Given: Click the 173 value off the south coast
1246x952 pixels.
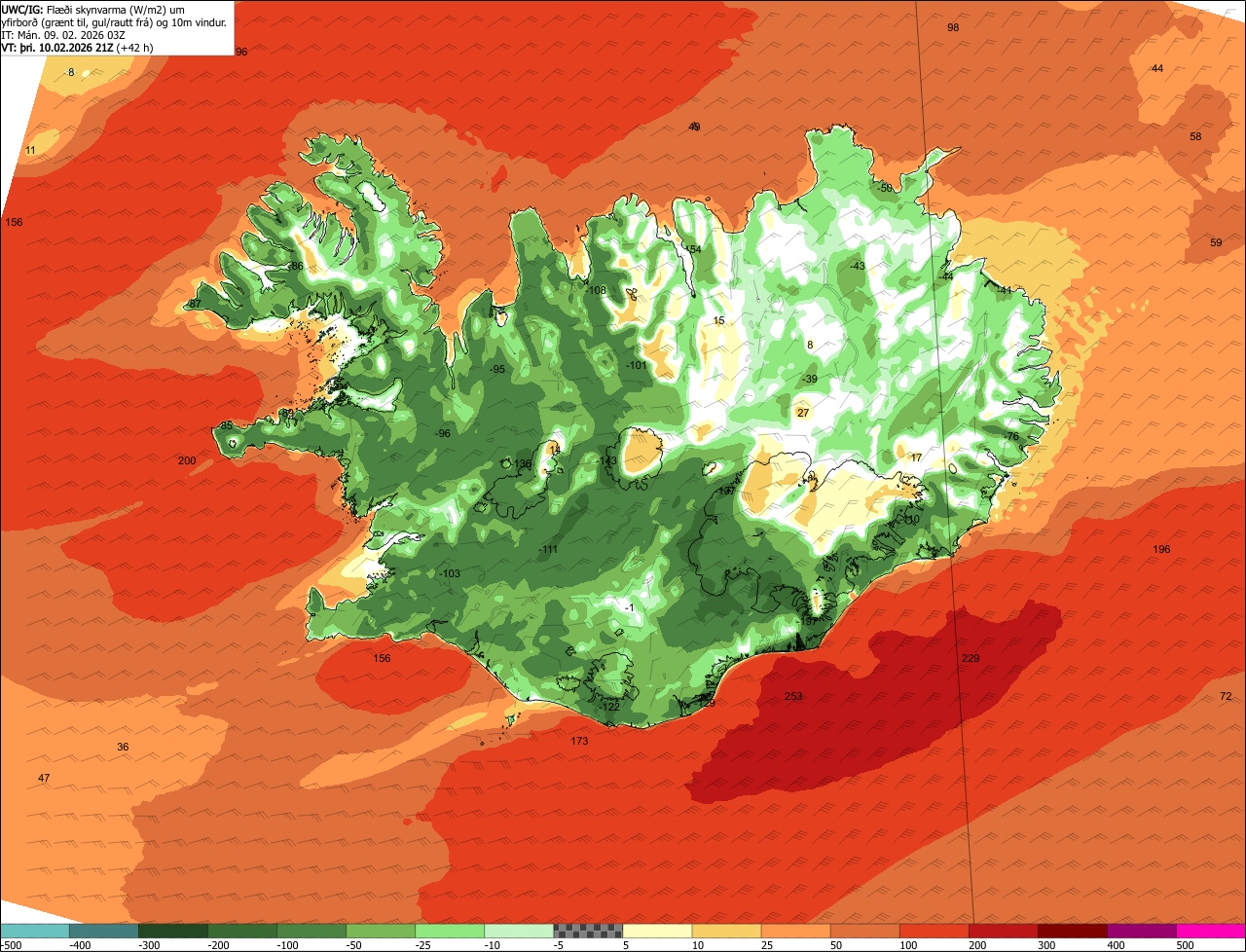Looking at the screenshot, I should (579, 742).
